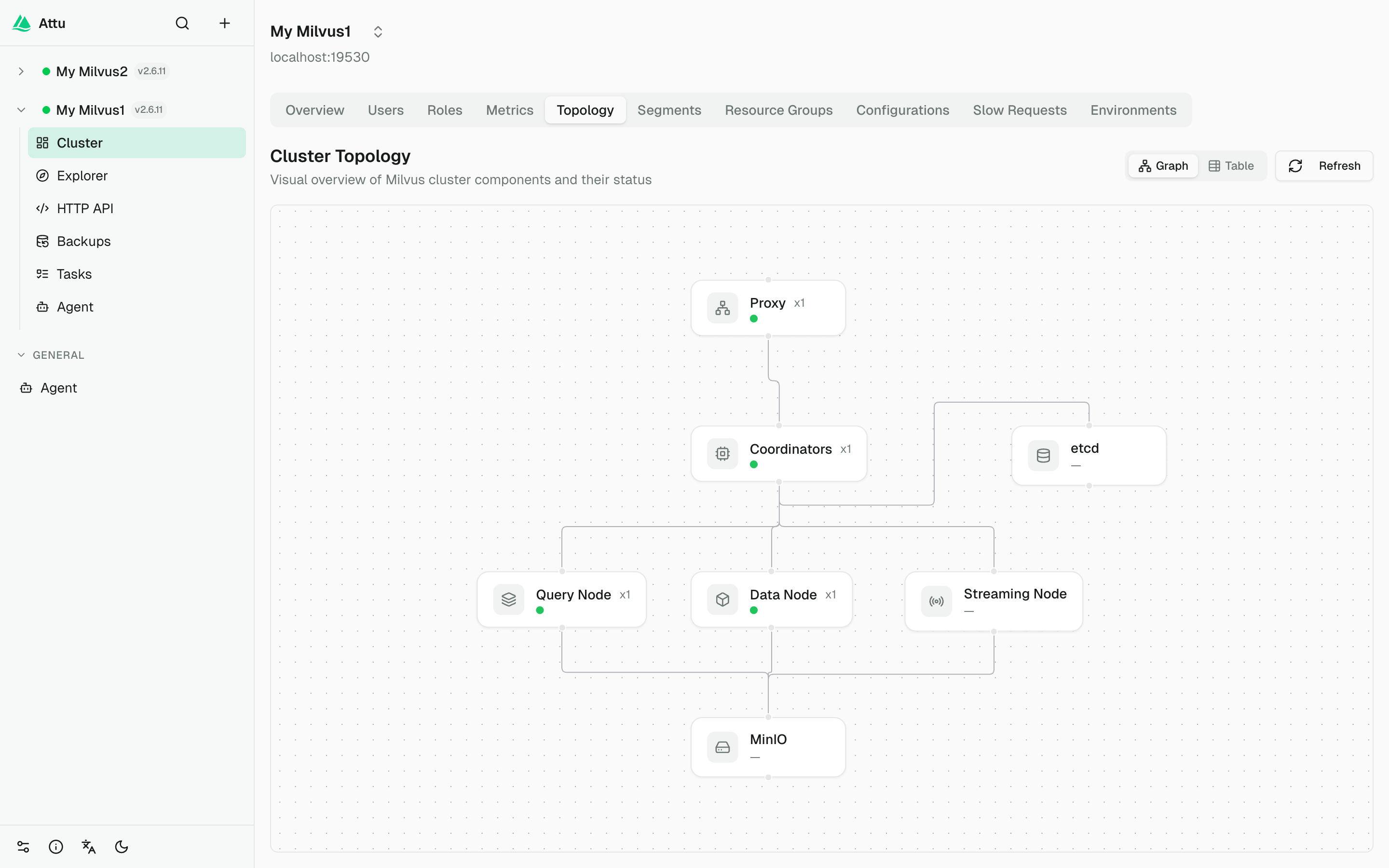1389x868 pixels.
Task: Open Agent under My Milvus1
Action: (x=136, y=307)
